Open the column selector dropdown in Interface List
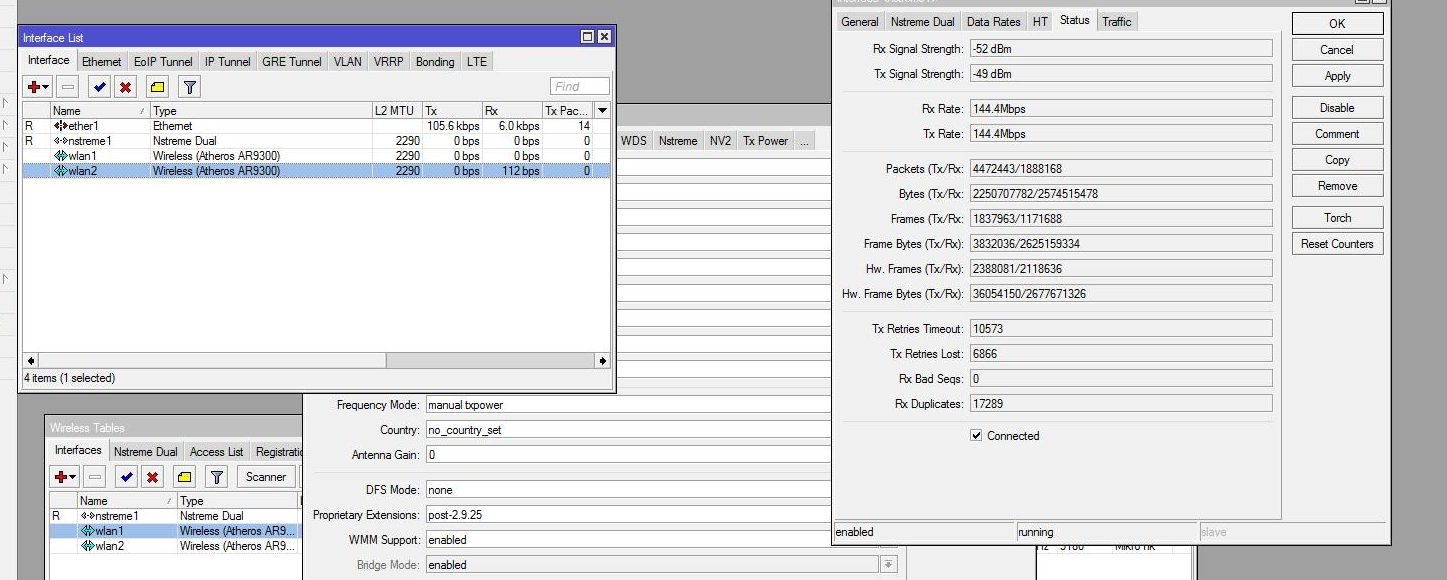The width and height of the screenshot is (1447, 580). (x=602, y=111)
